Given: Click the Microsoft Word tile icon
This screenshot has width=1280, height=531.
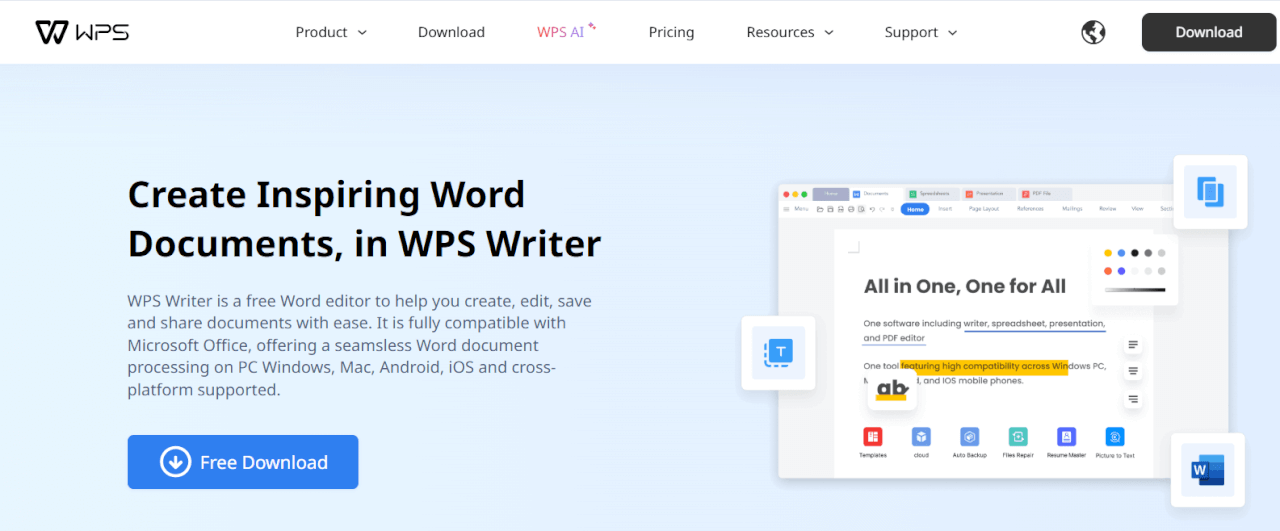Looking at the screenshot, I should pyautogui.click(x=1207, y=469).
